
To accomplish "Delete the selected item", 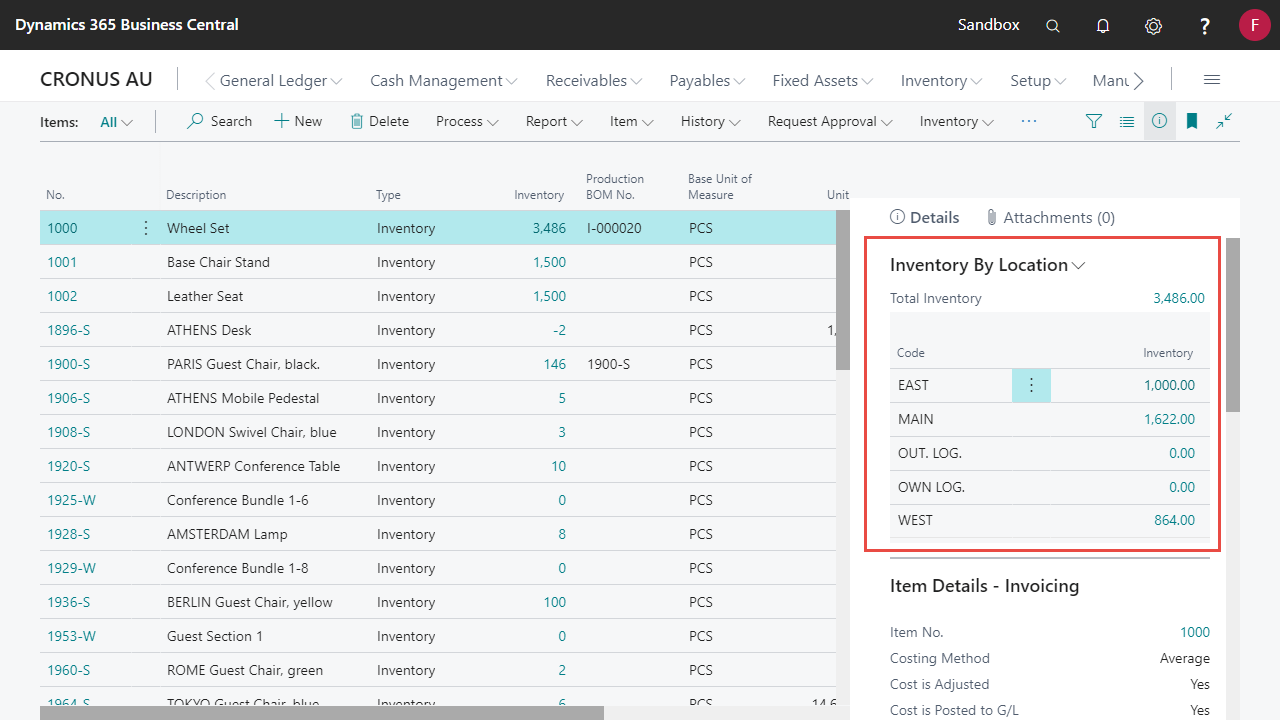I will click(x=379, y=121).
